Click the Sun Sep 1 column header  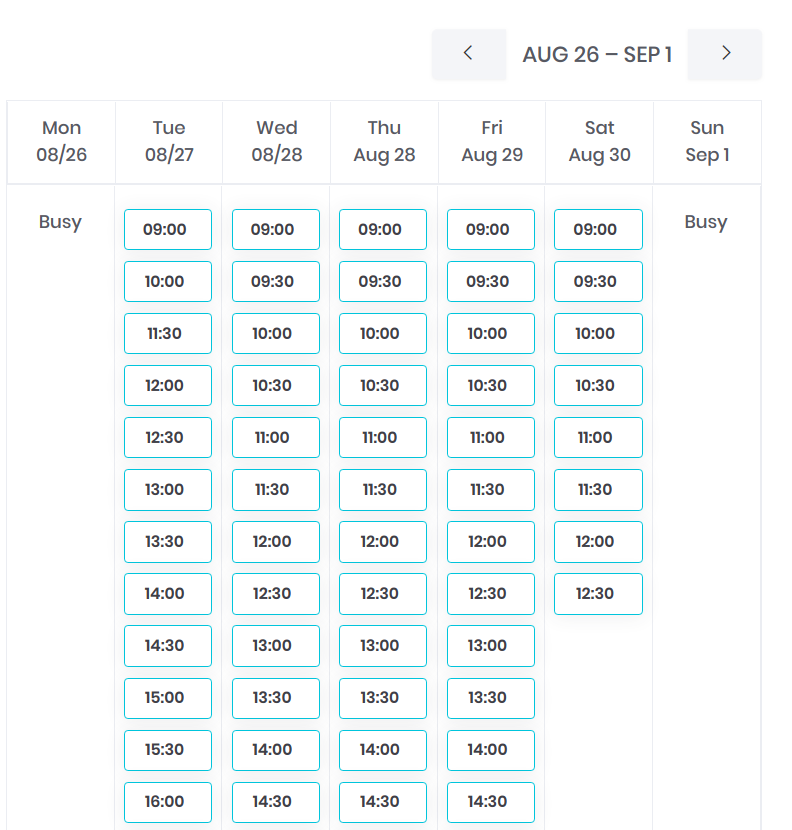[x=707, y=142]
